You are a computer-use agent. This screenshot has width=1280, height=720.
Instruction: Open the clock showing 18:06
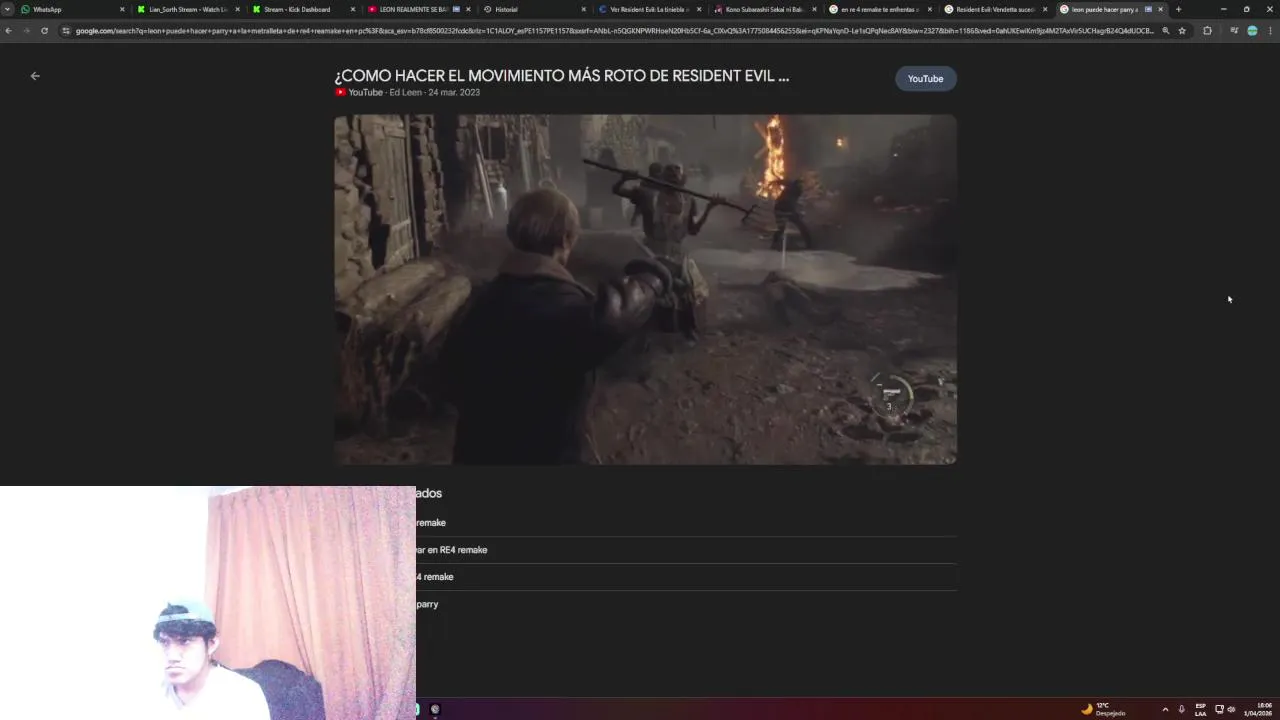1258,709
